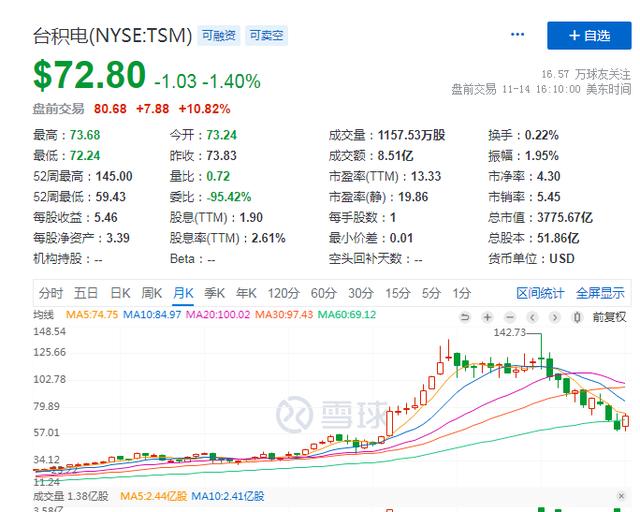Click 委比 -95.42% value
The height and width of the screenshot is (512, 640).
click(229, 197)
